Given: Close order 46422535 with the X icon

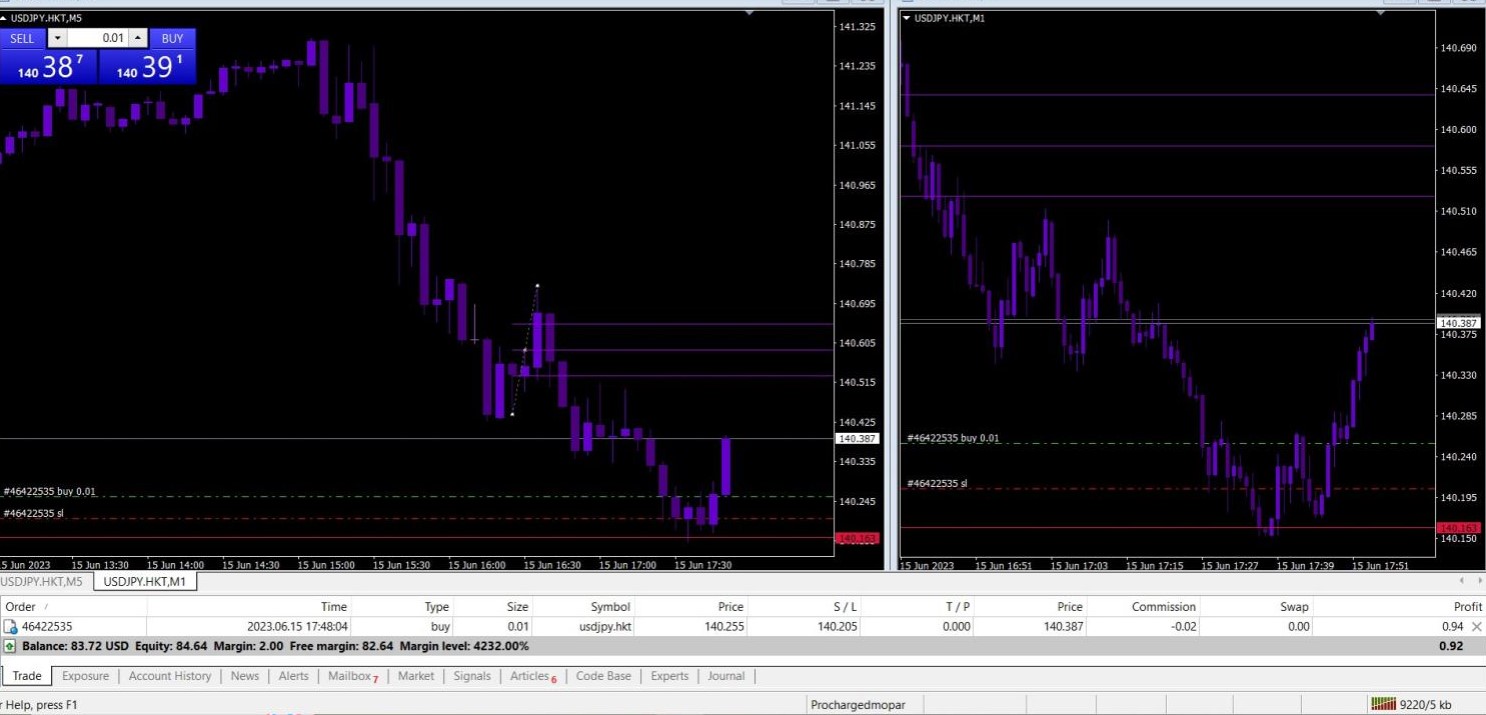Looking at the screenshot, I should (x=1477, y=627).
